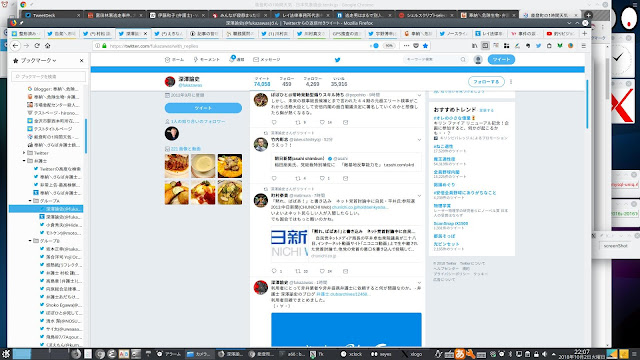The image size is (640, 360).
Task: Open the xclock item in the taskbar
Action: tap(351, 354)
